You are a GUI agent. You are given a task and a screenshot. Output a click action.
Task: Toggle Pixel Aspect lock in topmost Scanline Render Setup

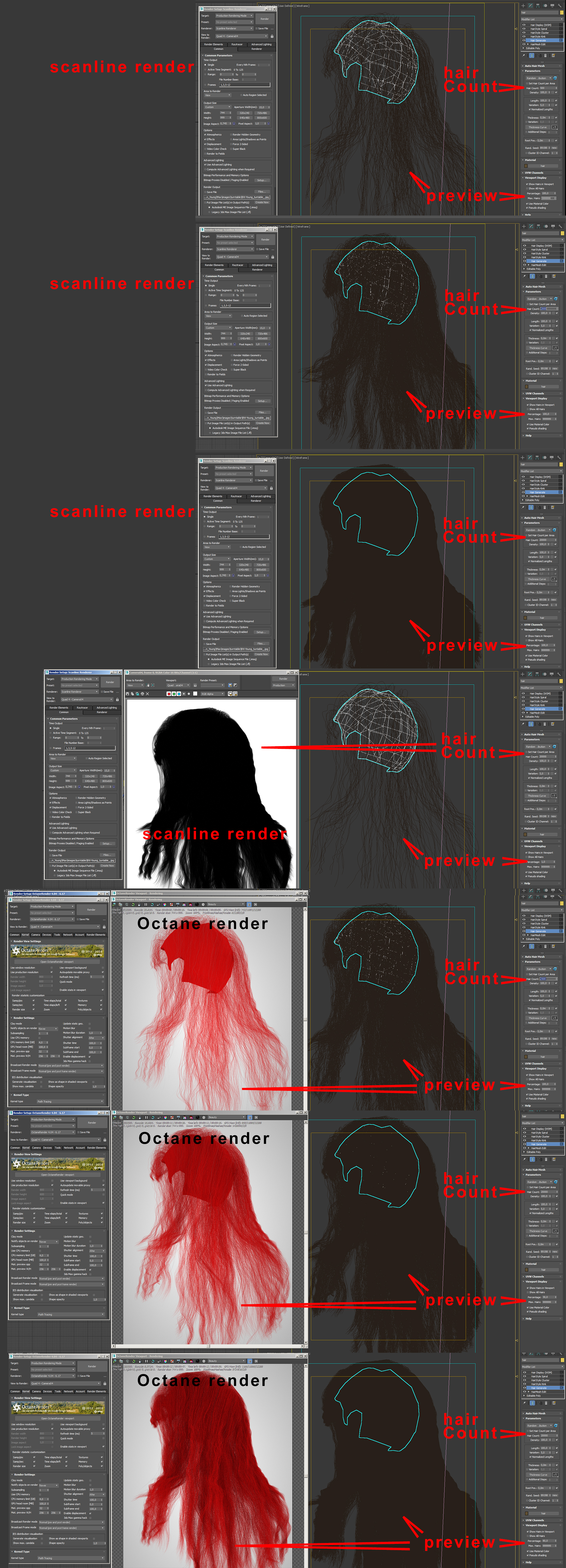click(269, 124)
